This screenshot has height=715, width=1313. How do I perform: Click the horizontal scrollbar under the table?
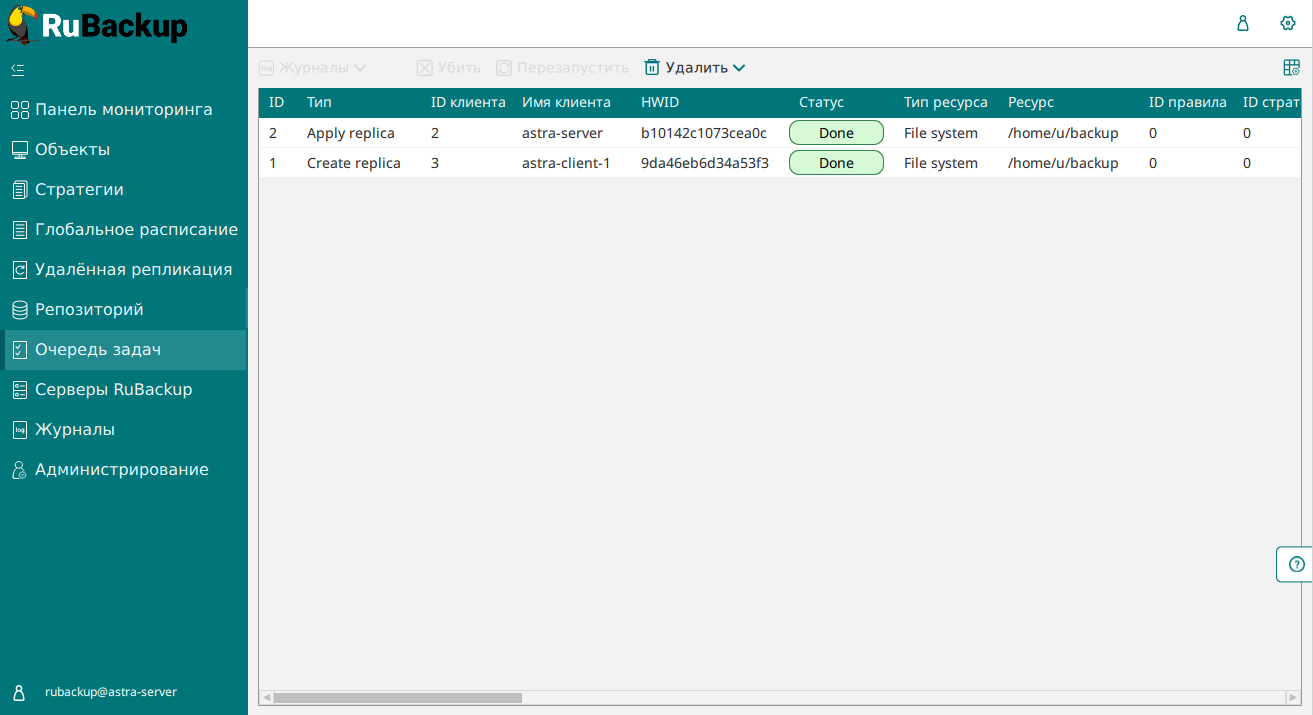[x=398, y=697]
